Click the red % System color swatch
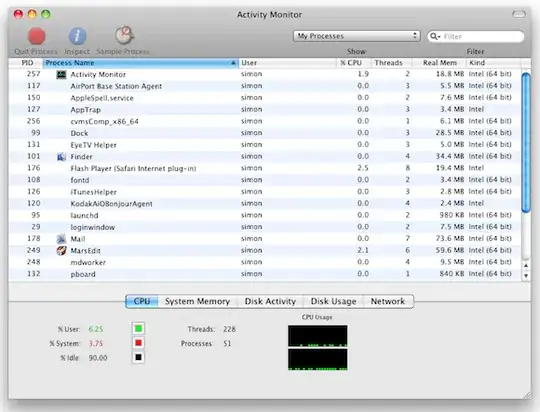 coord(138,343)
